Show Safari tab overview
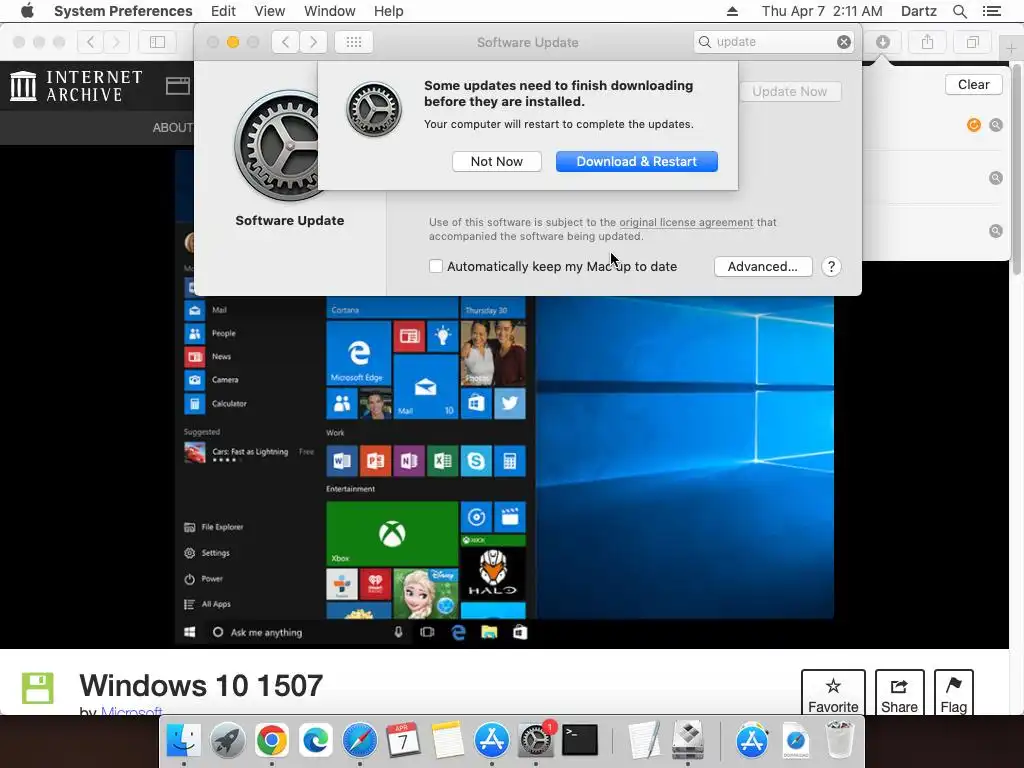This screenshot has height=768, width=1024. [972, 42]
